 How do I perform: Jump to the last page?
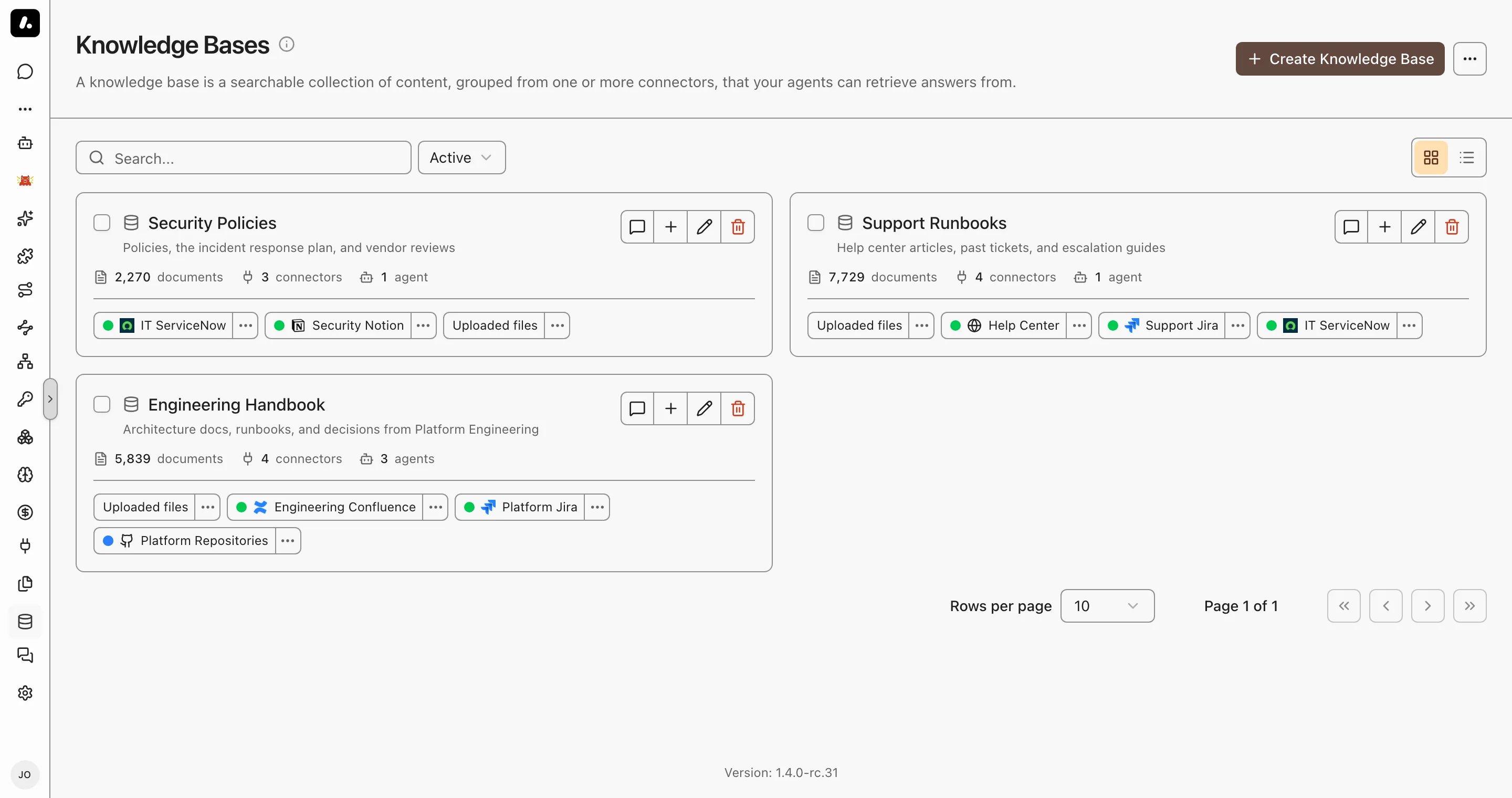pos(1469,606)
